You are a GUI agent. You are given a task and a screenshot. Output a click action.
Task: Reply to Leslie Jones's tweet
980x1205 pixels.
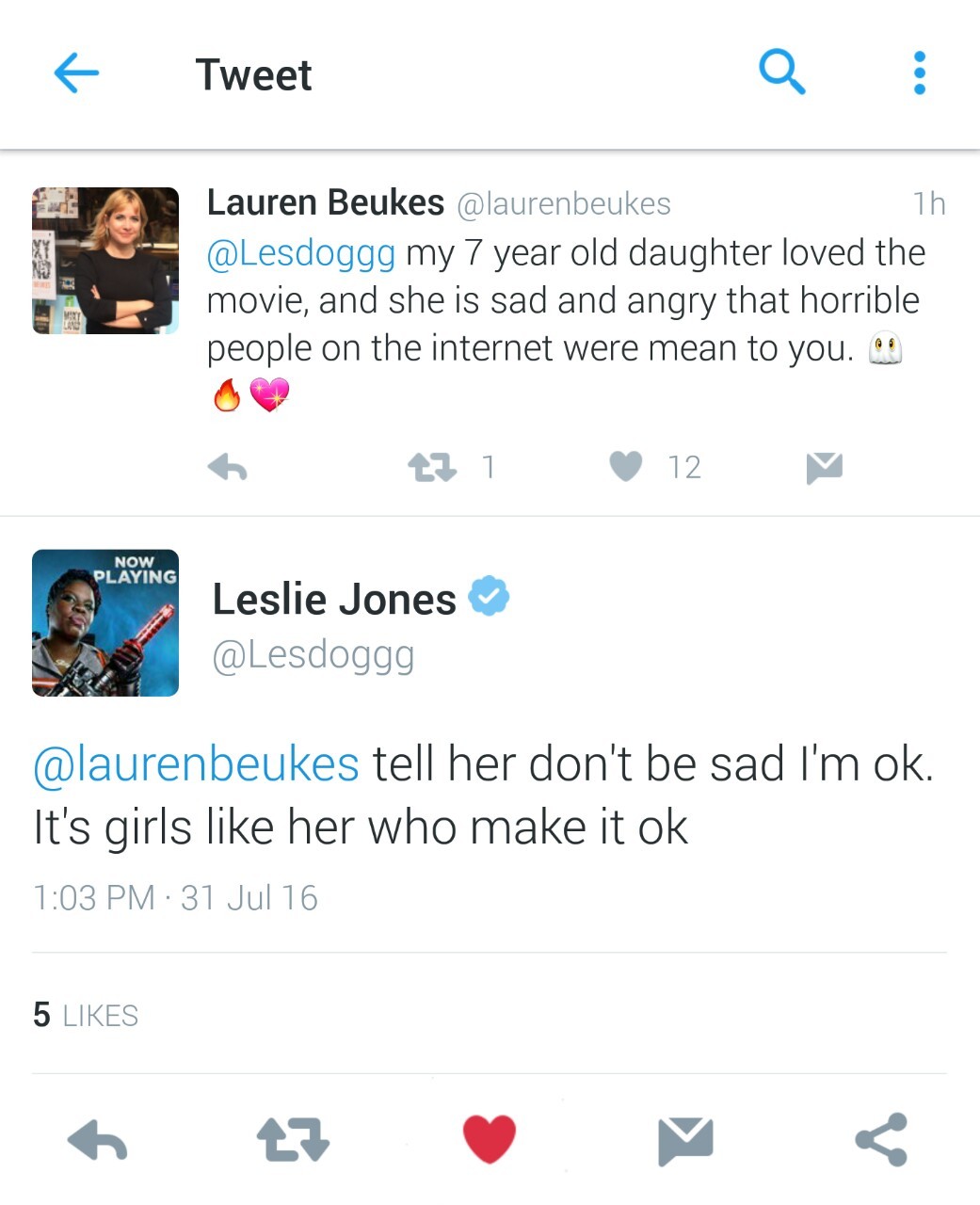click(x=98, y=1141)
